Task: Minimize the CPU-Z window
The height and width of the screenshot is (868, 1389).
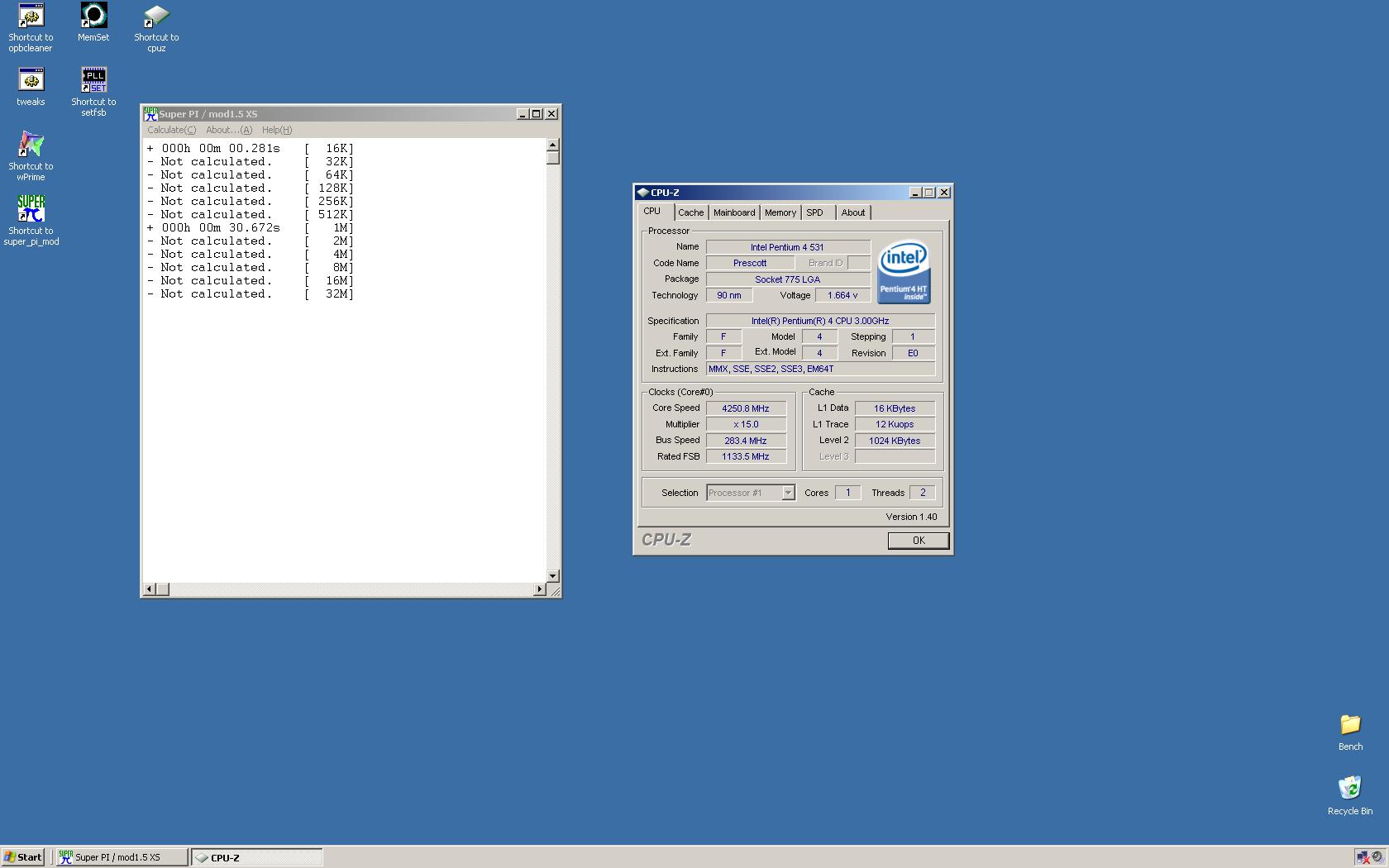Action: click(x=915, y=193)
